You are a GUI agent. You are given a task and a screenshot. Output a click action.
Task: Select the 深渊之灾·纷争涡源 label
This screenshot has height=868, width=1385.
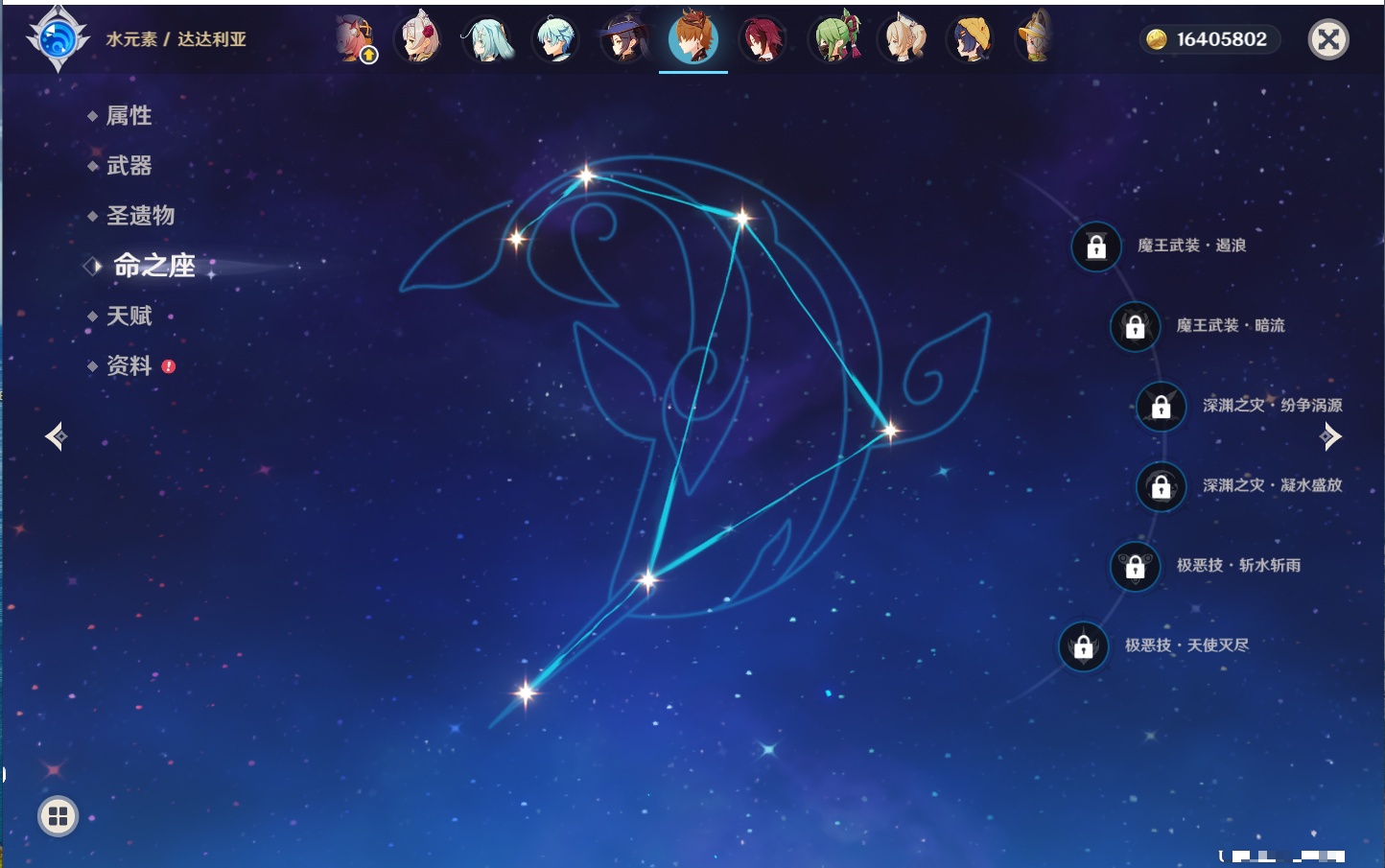(1273, 406)
